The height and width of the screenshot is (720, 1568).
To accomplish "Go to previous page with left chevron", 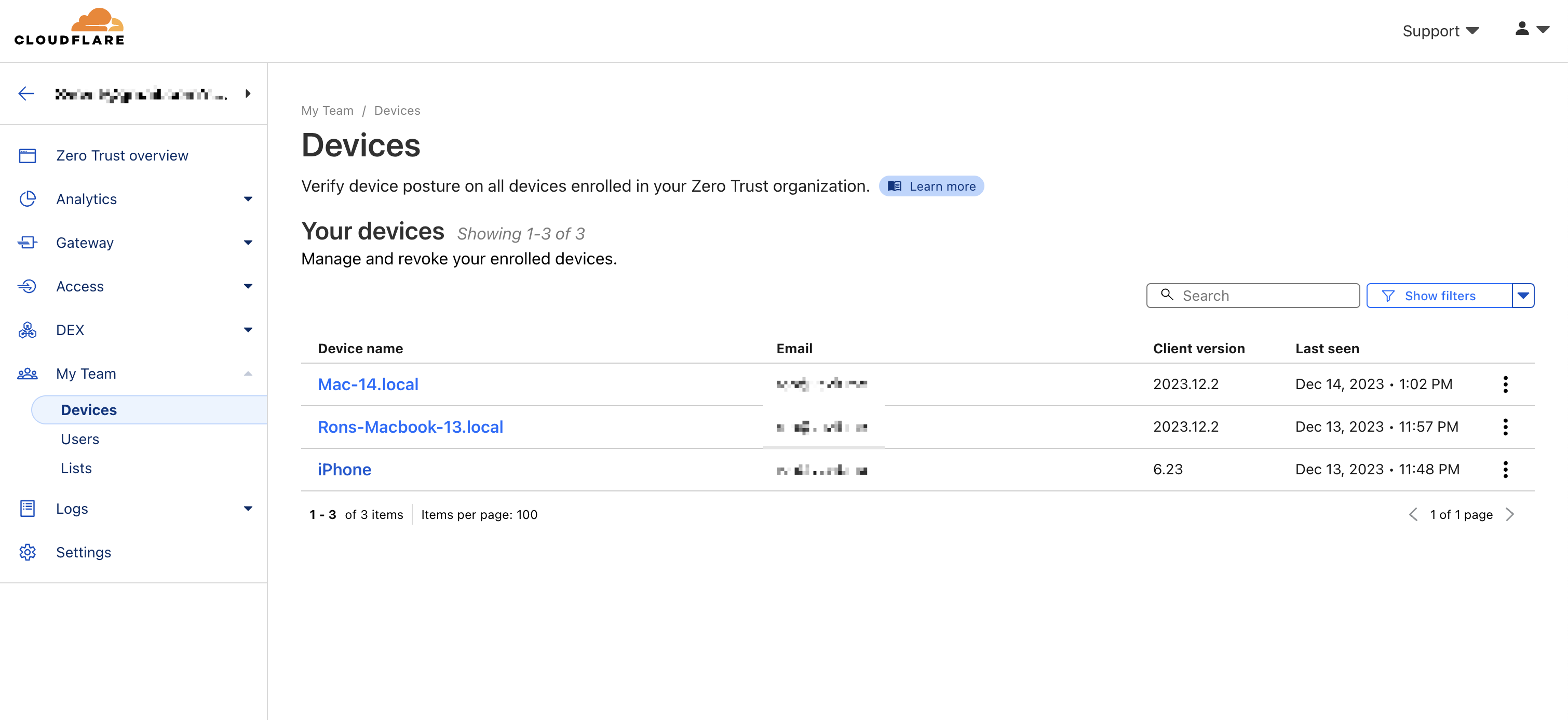I will click(x=1413, y=515).
